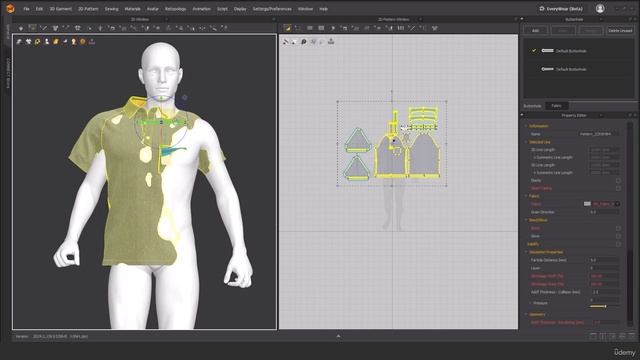Click the upload arrow icon in the 3D viewport
The image size is (640, 360).
[x=92, y=41]
